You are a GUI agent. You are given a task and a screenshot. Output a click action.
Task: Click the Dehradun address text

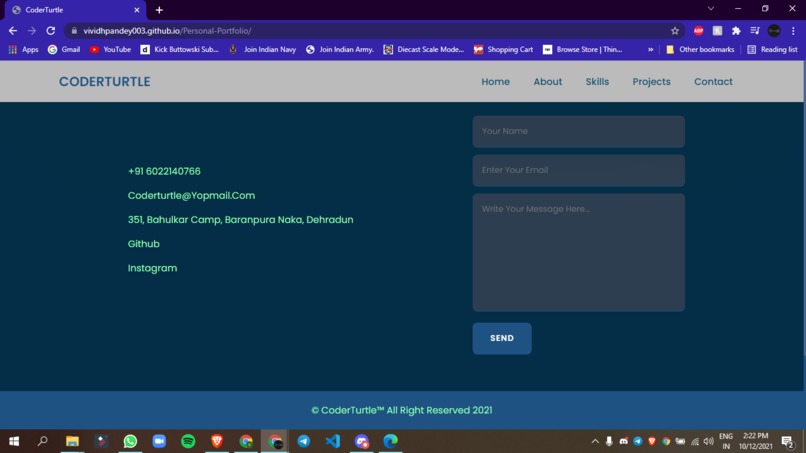(x=240, y=220)
